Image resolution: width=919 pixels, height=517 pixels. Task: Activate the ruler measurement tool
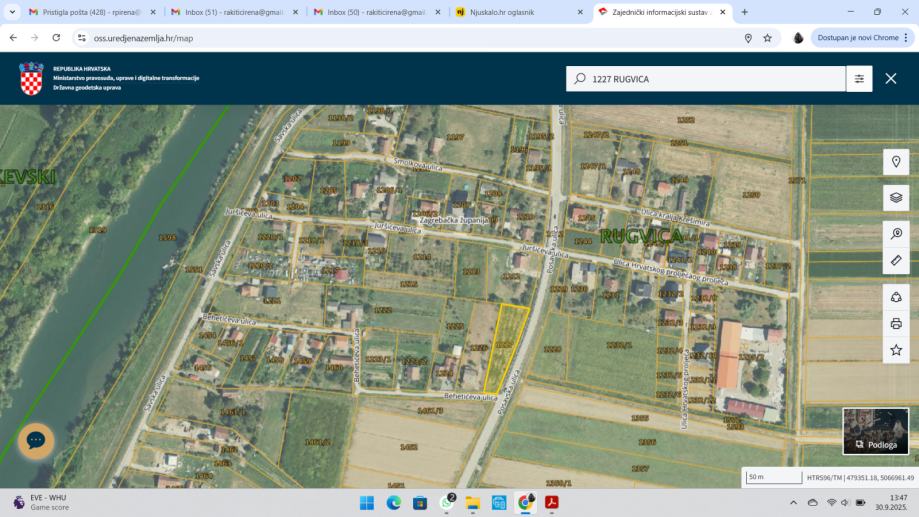[896, 260]
